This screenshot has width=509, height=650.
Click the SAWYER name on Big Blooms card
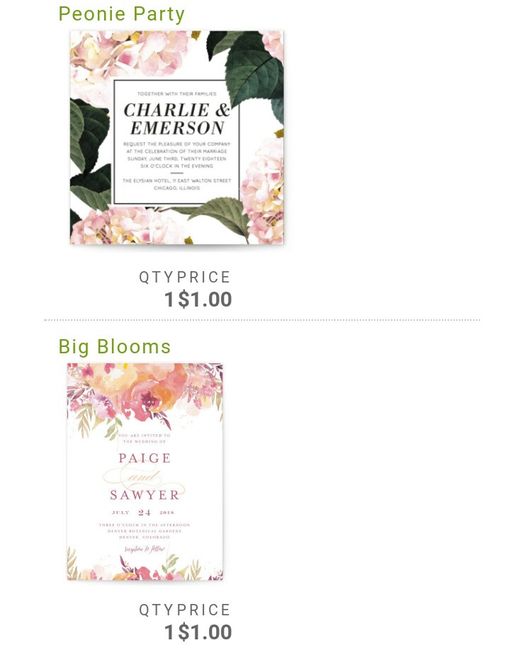point(145,495)
